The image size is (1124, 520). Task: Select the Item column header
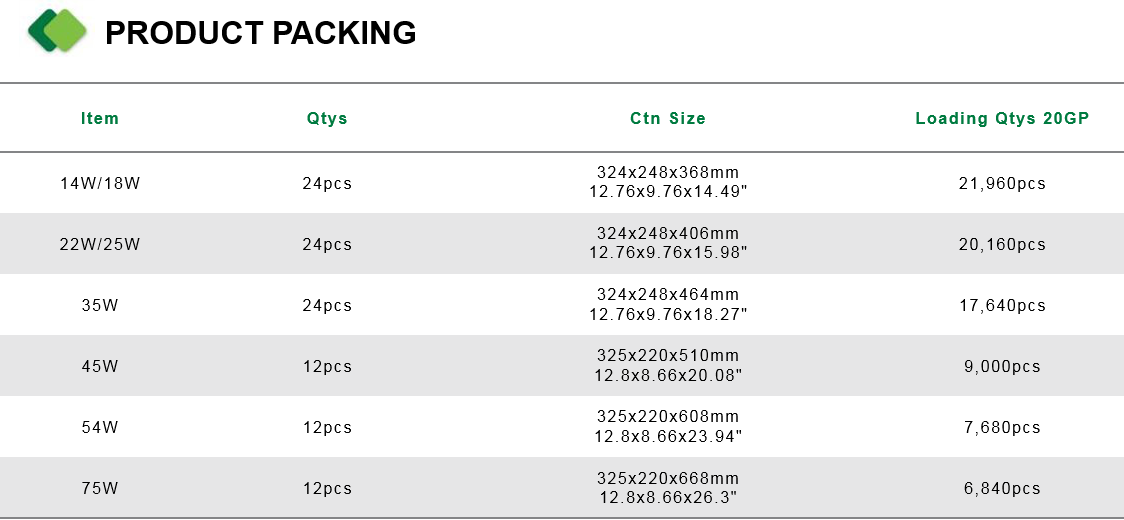click(100, 118)
